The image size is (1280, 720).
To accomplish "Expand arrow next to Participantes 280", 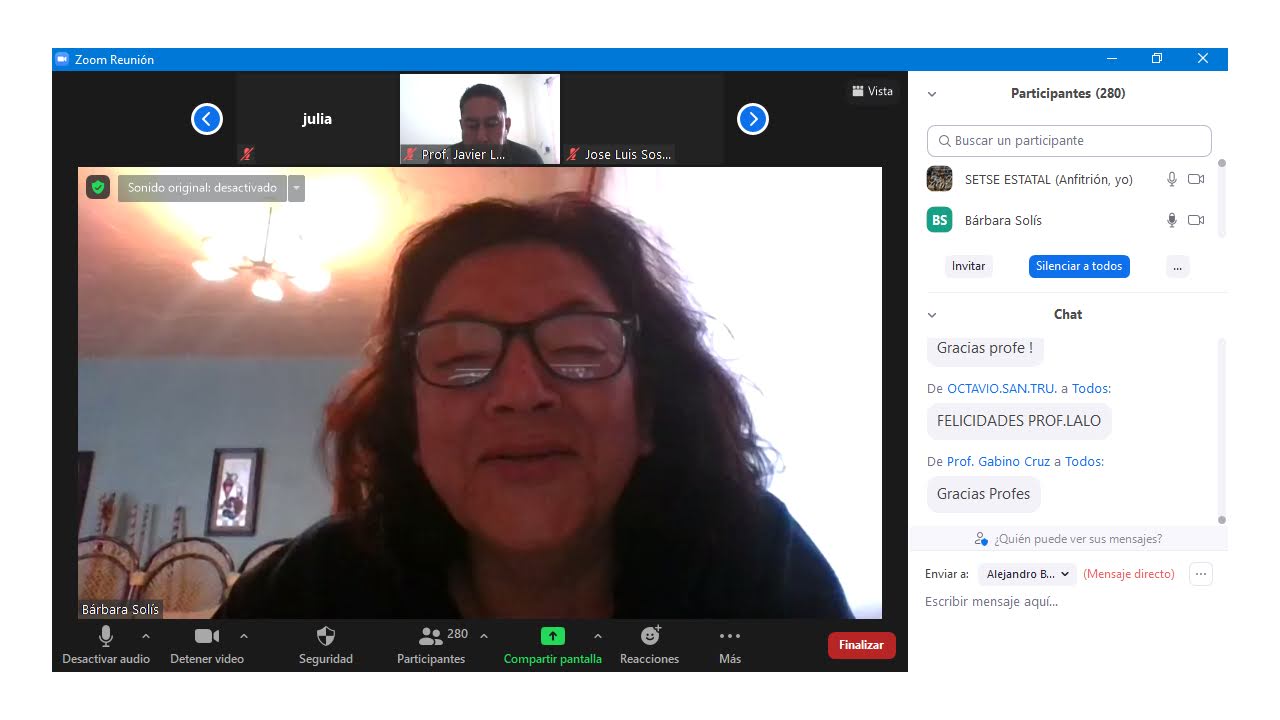I will 484,636.
